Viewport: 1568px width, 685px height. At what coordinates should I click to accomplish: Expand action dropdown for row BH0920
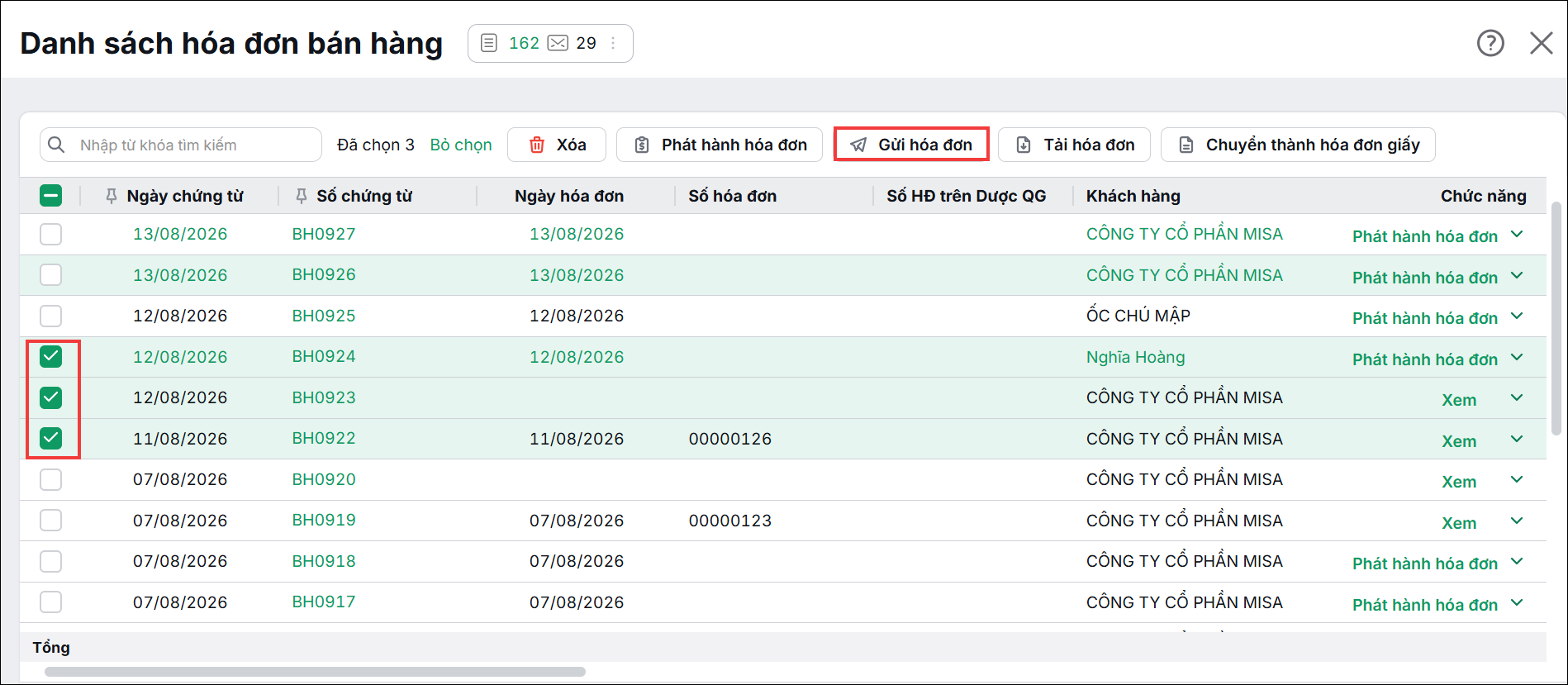tap(1517, 479)
